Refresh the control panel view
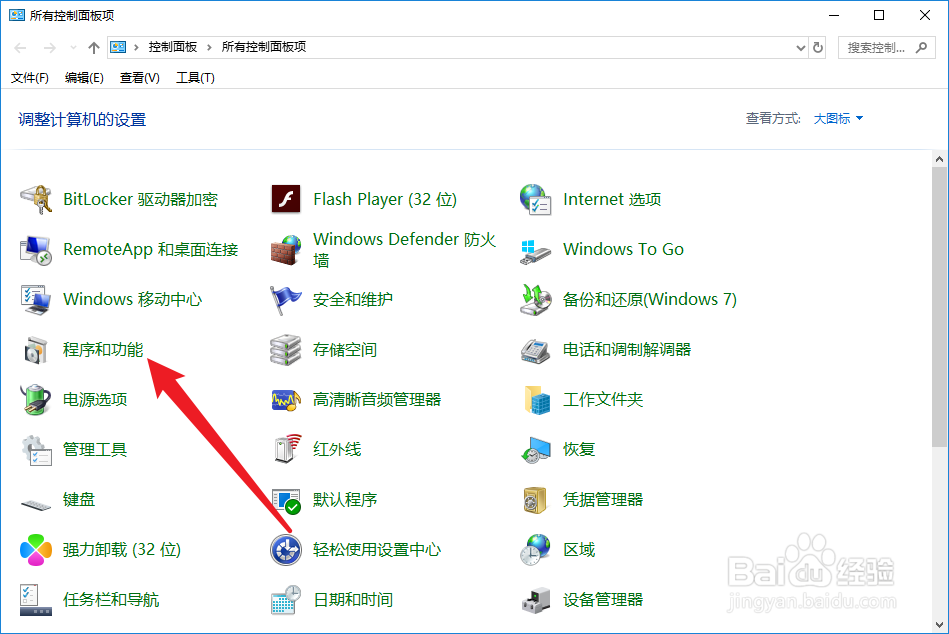Viewport: 949px width, 634px height. (818, 48)
